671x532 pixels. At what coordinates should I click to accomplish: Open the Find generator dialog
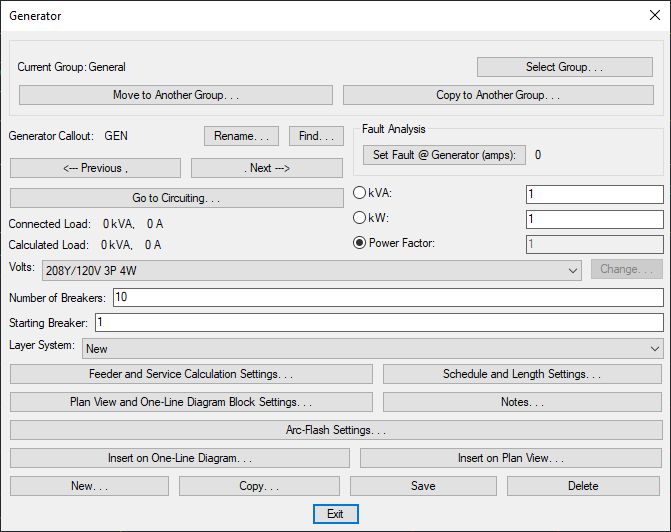(x=316, y=136)
